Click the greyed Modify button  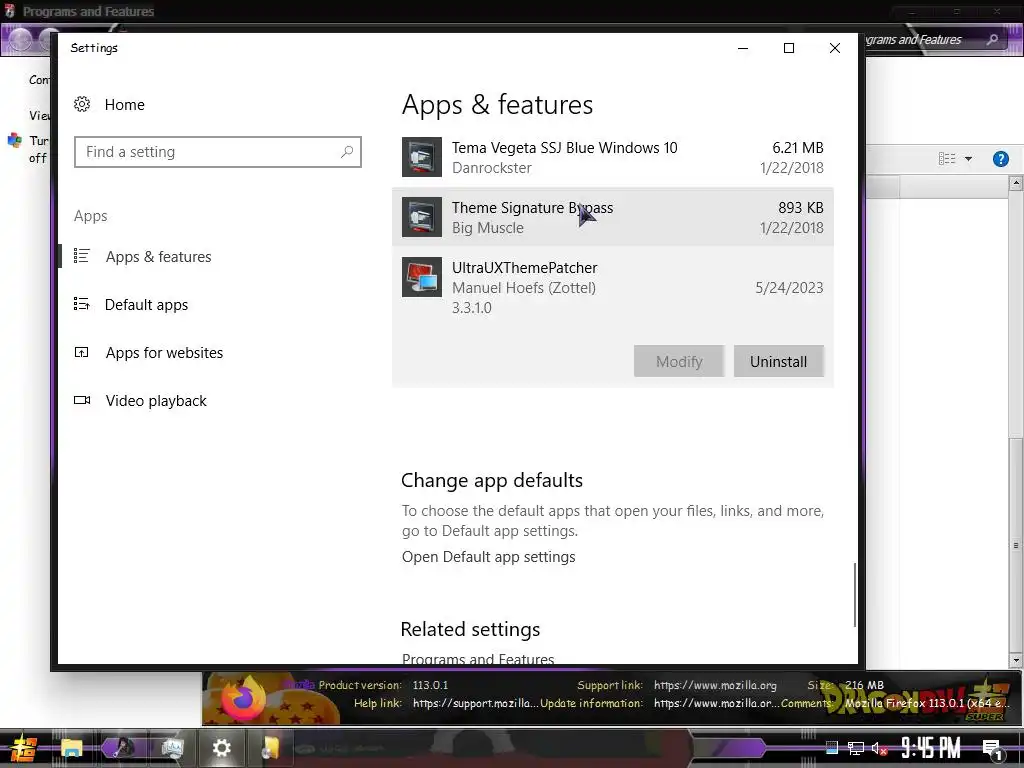click(679, 361)
